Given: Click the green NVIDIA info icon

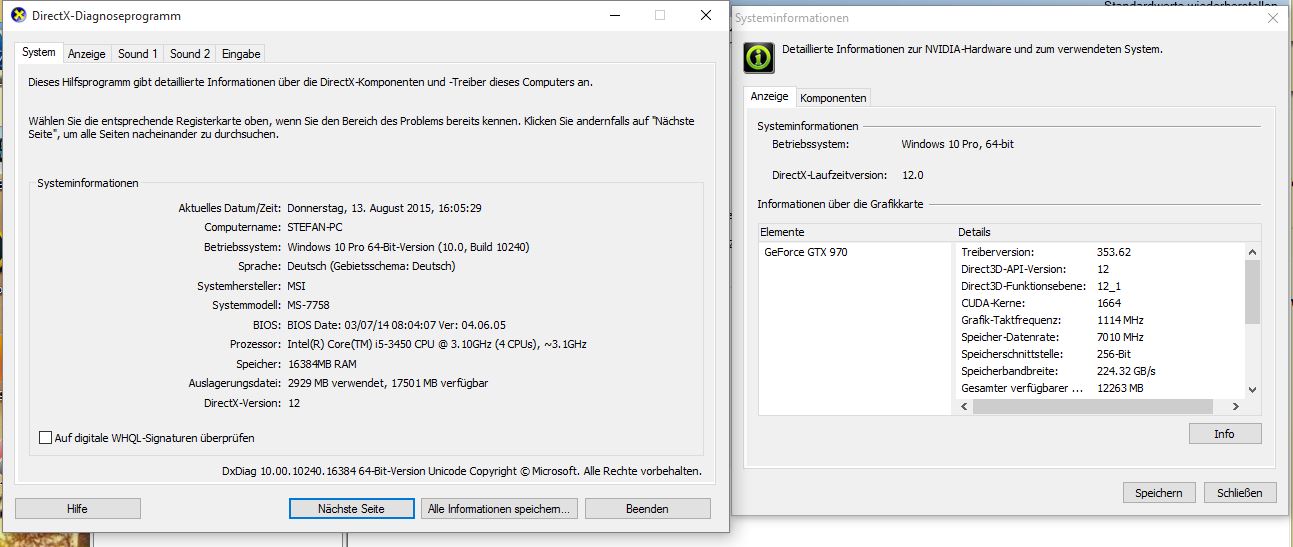Looking at the screenshot, I should tap(759, 57).
